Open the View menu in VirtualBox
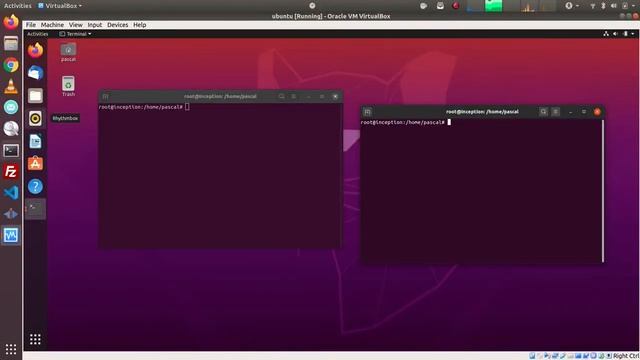Viewport: 640px width, 360px height. coord(76,25)
